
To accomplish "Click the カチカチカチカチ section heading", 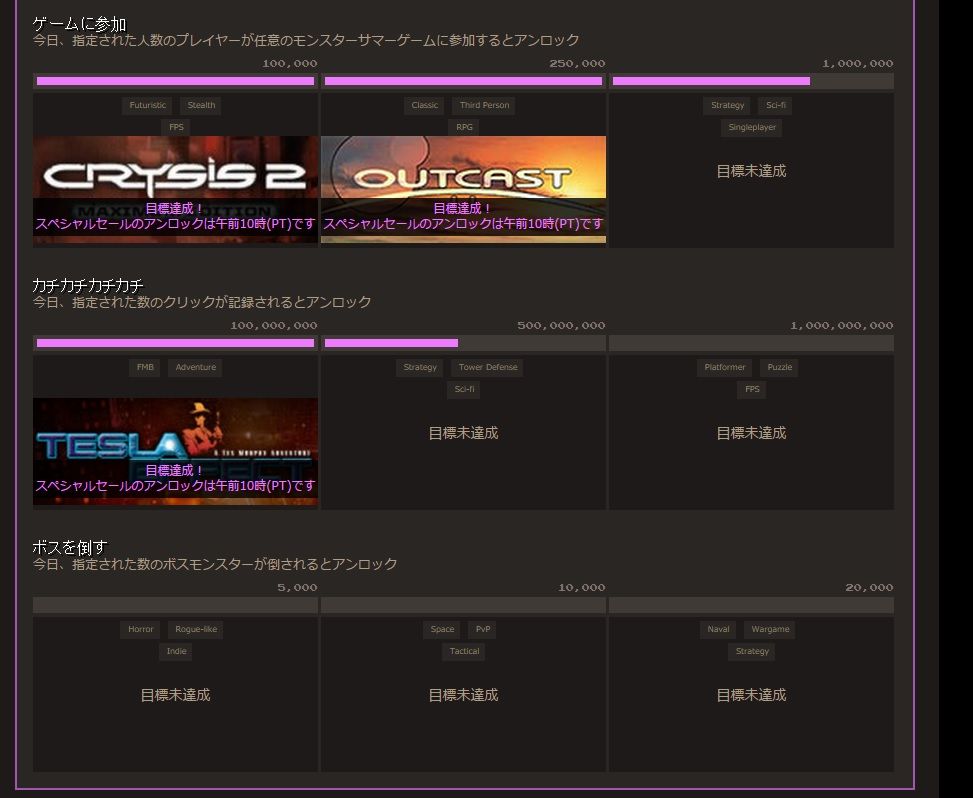I will pyautogui.click(x=87, y=285).
